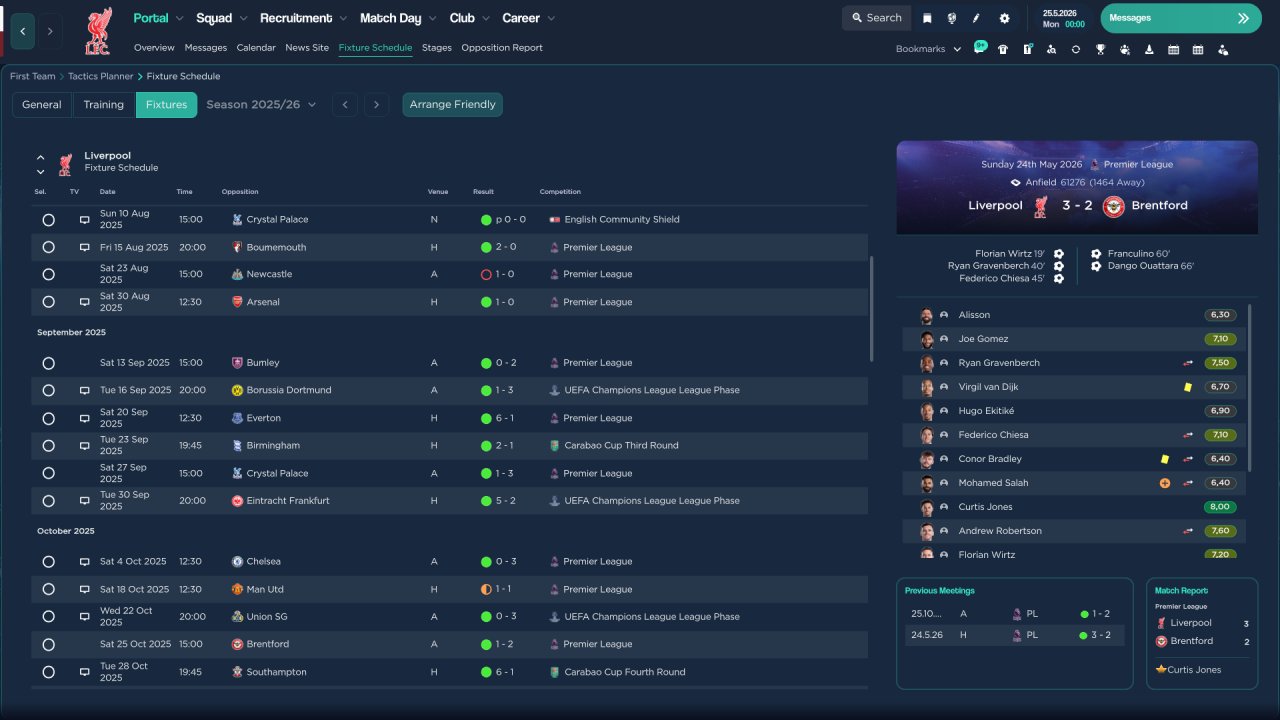Click the Liverpool crest in match summary scoreline

coord(1041,206)
